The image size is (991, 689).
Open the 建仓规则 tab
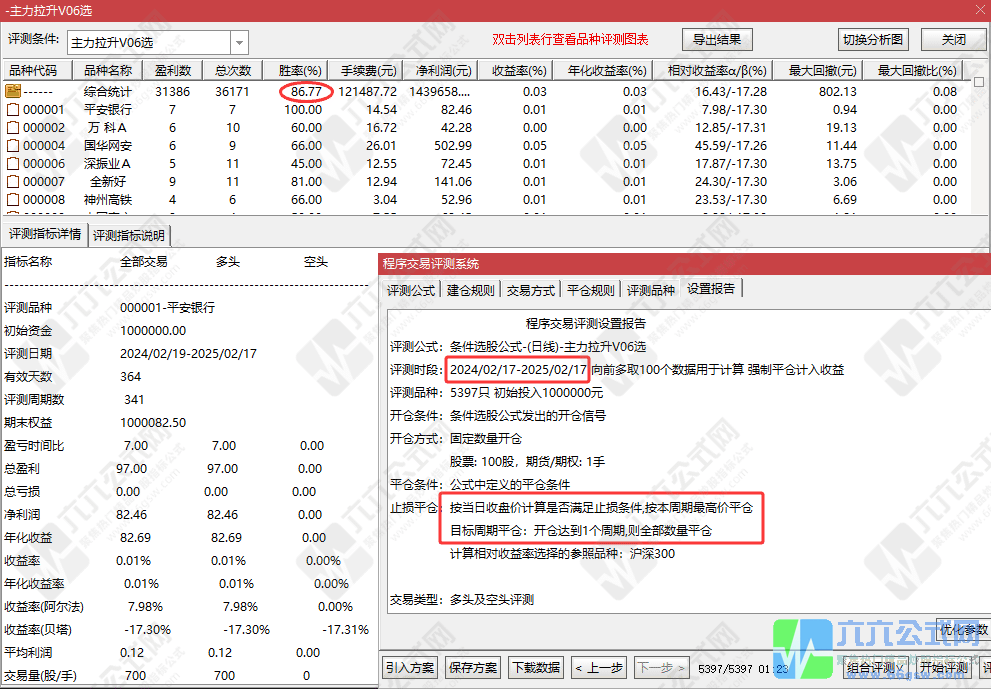(x=470, y=290)
